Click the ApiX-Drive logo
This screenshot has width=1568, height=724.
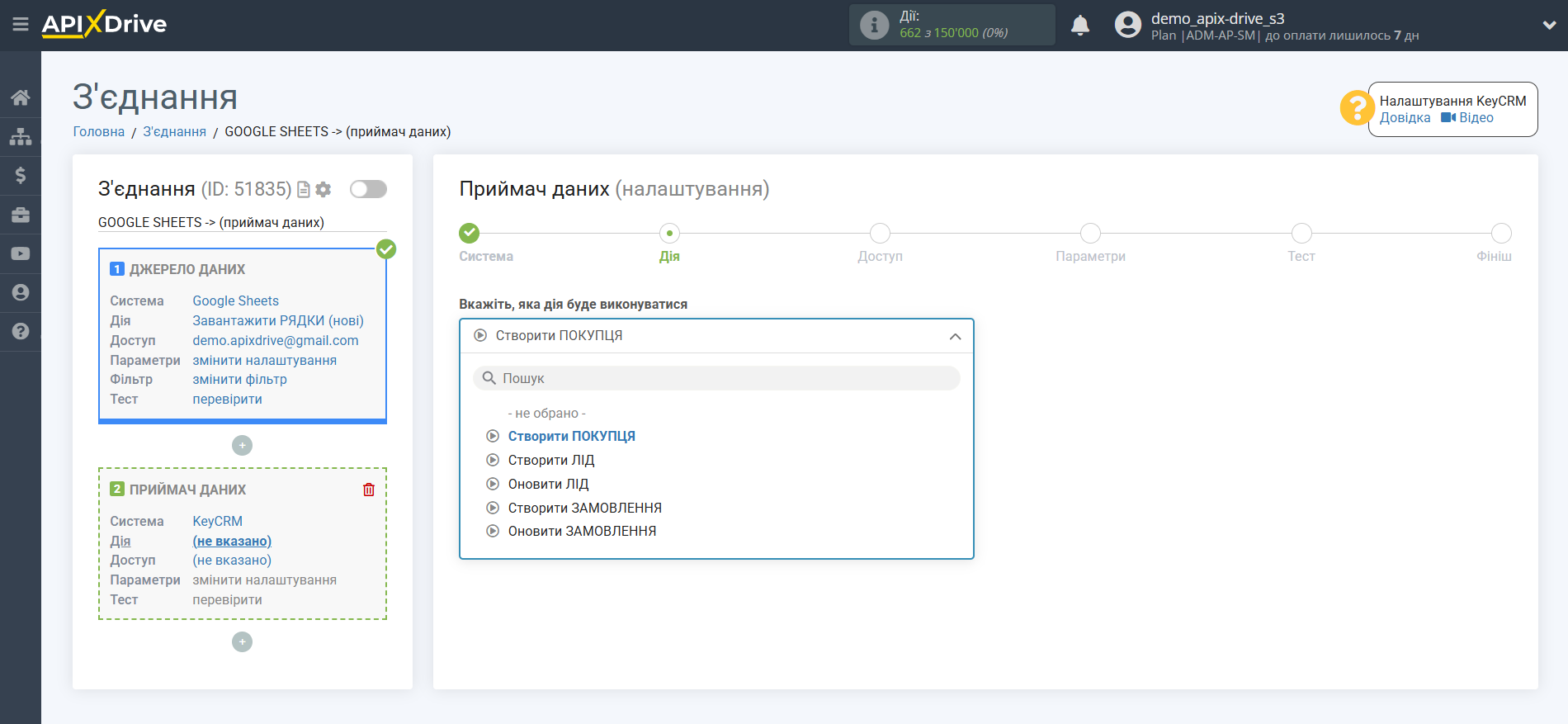[104, 24]
